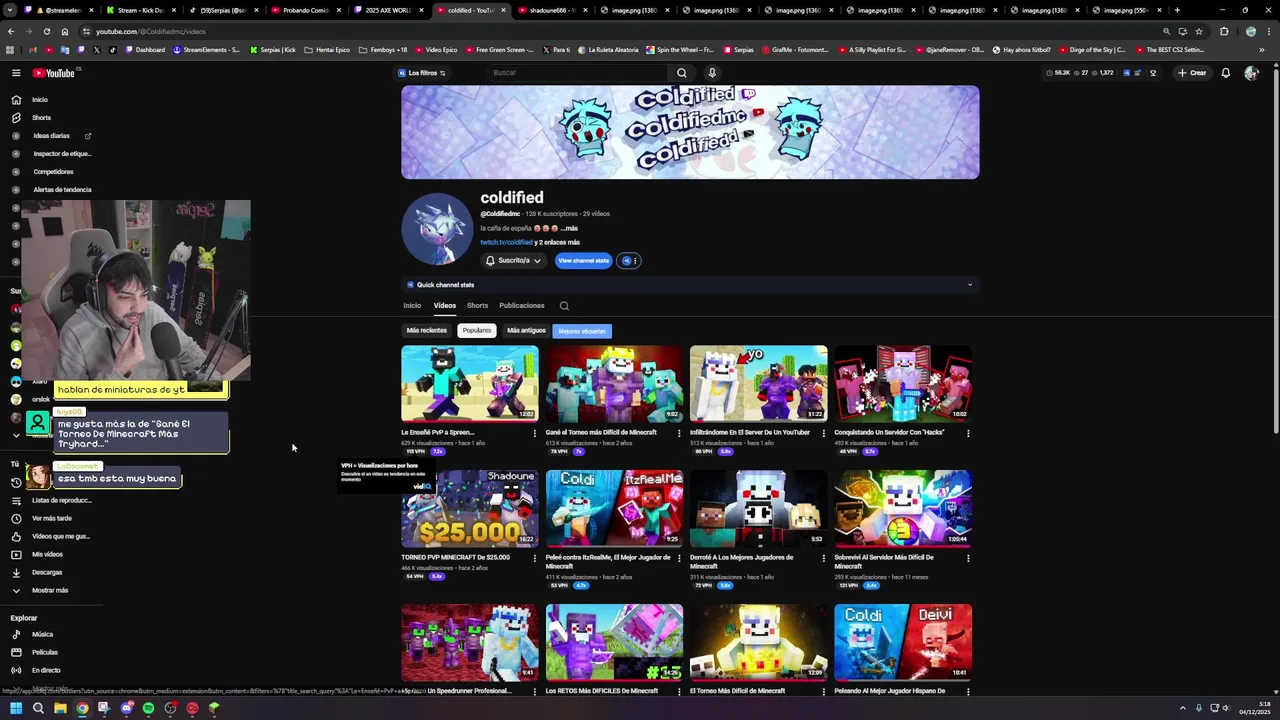Open Windows taskbar search
Screen dimensions: 1280x720
[x=38, y=708]
